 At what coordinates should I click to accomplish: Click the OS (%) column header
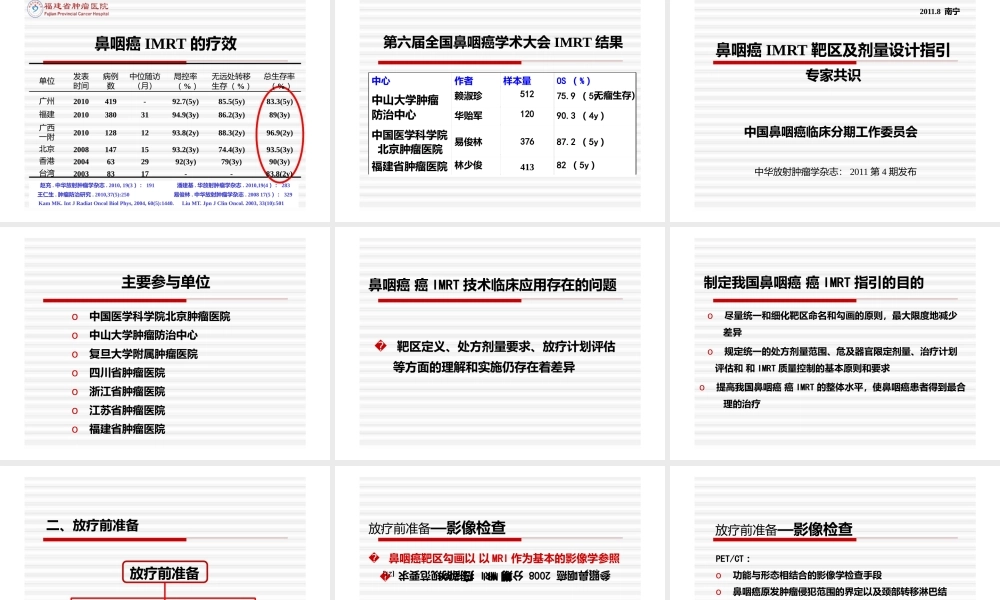click(x=573, y=80)
